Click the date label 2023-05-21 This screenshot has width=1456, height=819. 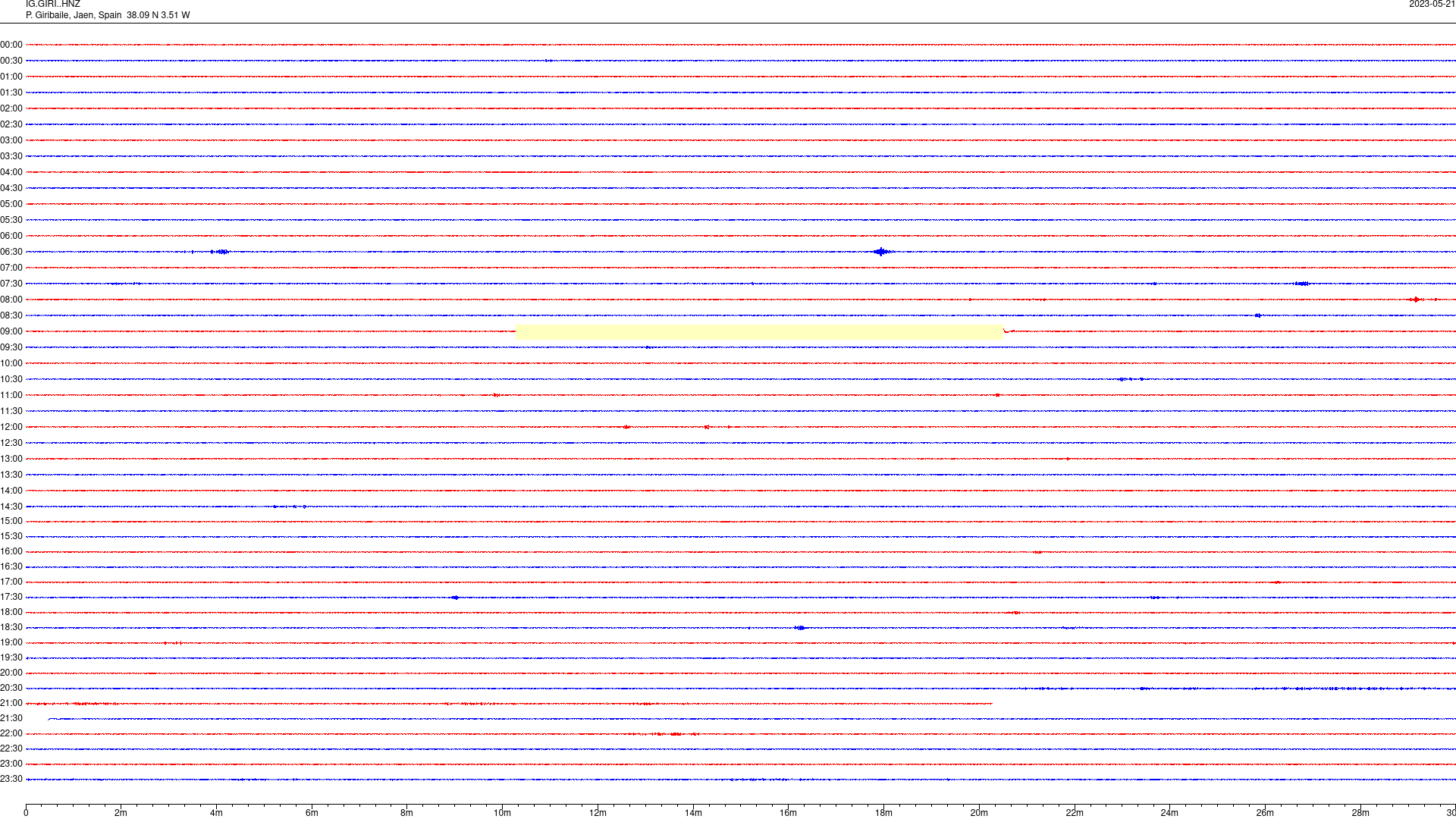pos(1432,4)
